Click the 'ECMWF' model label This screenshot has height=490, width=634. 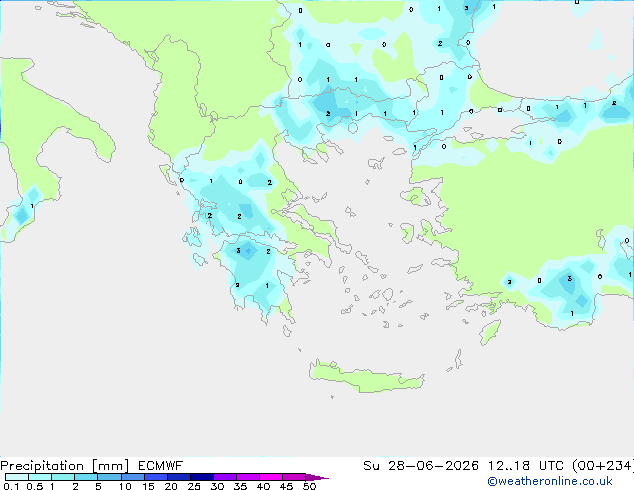(x=161, y=466)
